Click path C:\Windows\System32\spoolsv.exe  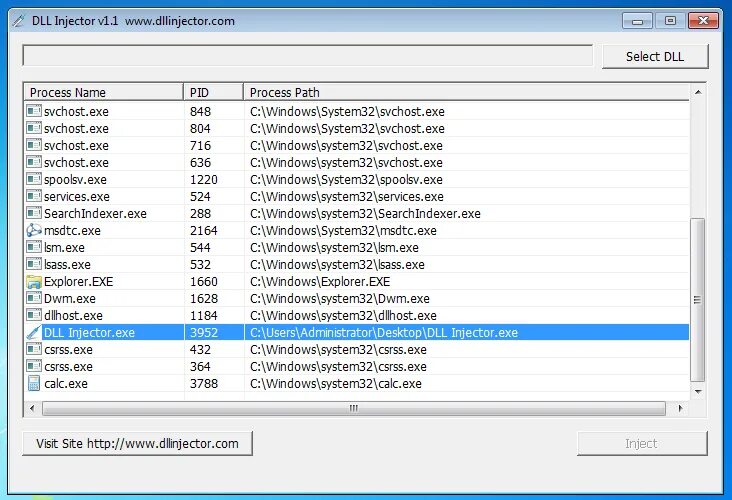346,180
